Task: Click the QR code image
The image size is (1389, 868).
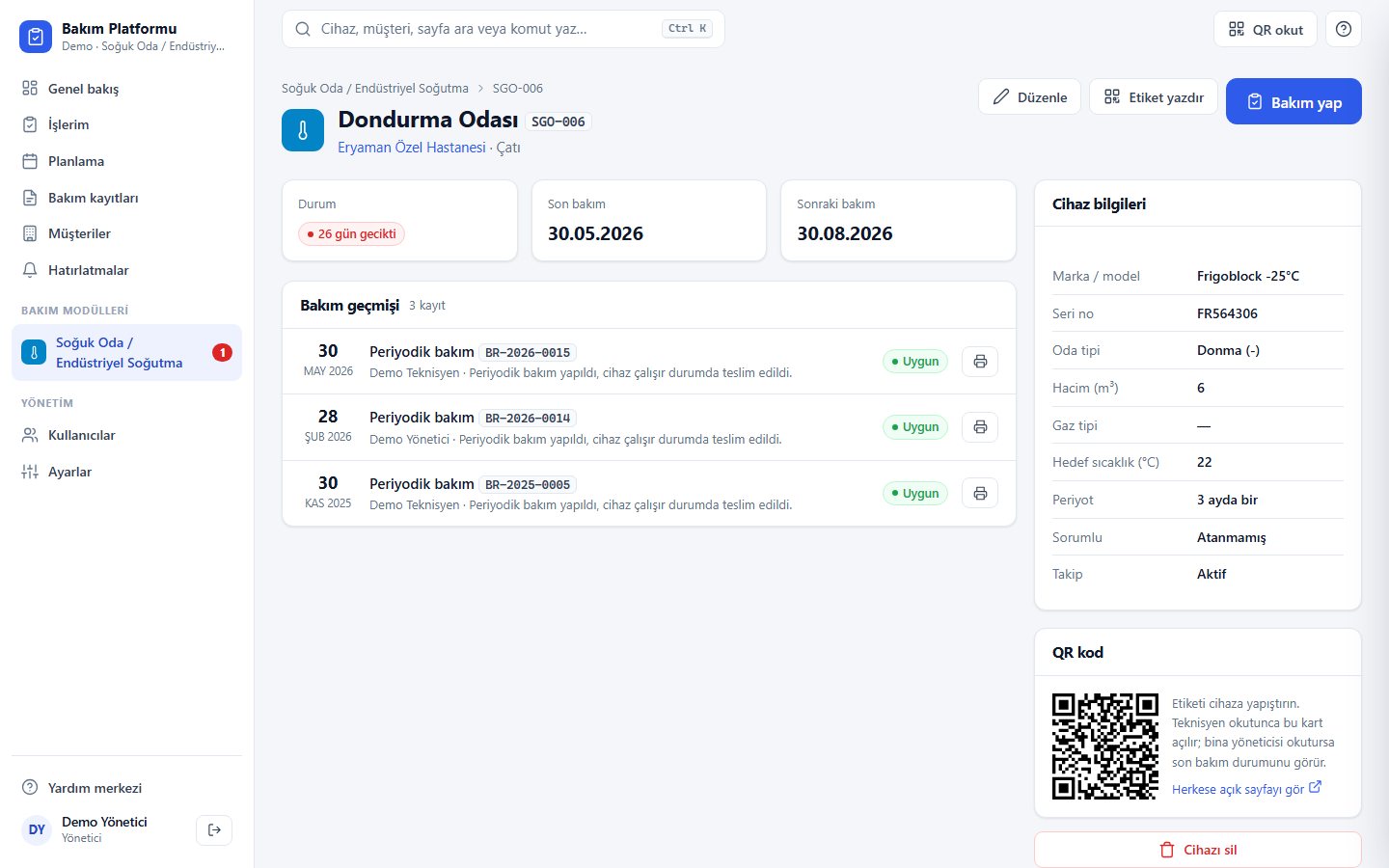Action: click(x=1105, y=746)
